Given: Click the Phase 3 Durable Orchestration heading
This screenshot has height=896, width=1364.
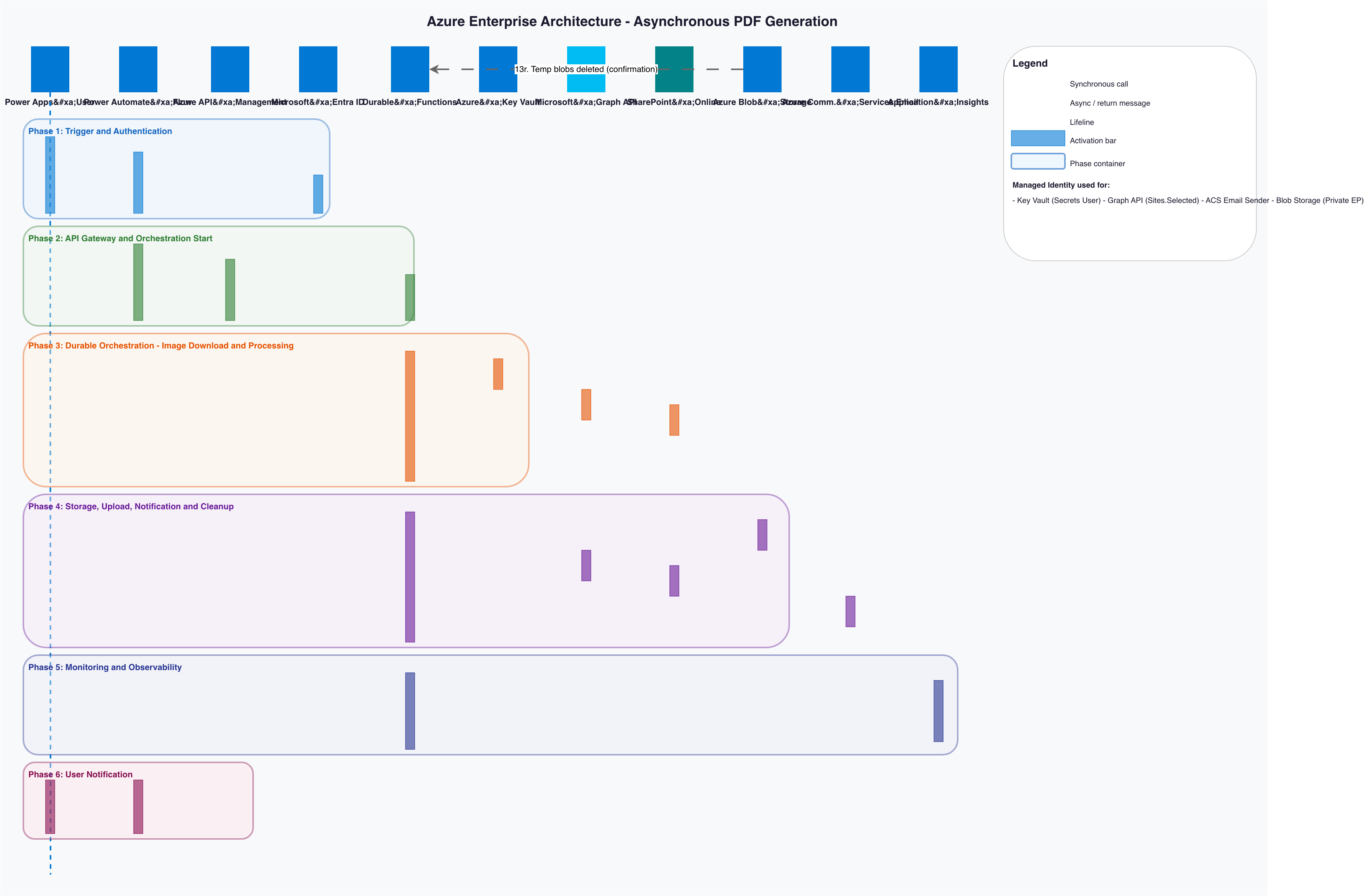Looking at the screenshot, I should 161,345.
